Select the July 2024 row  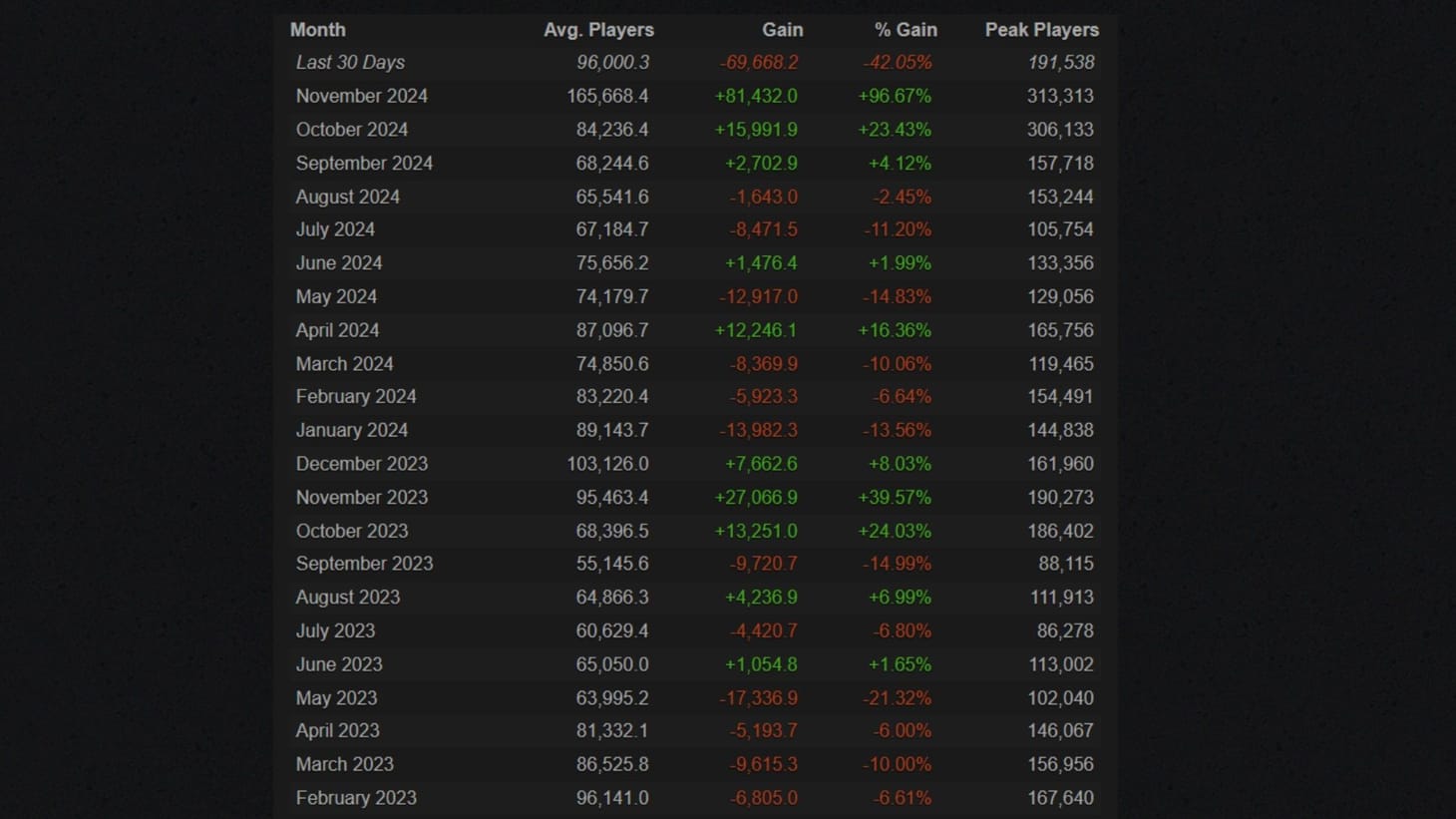click(x=335, y=229)
